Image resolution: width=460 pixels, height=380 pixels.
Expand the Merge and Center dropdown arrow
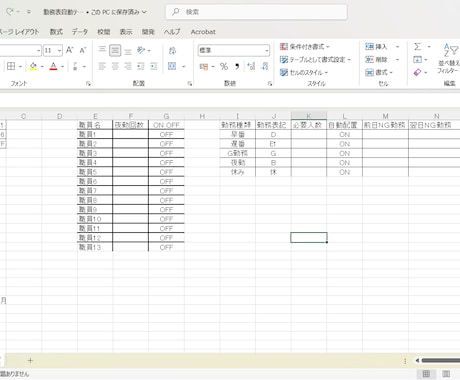(183, 66)
